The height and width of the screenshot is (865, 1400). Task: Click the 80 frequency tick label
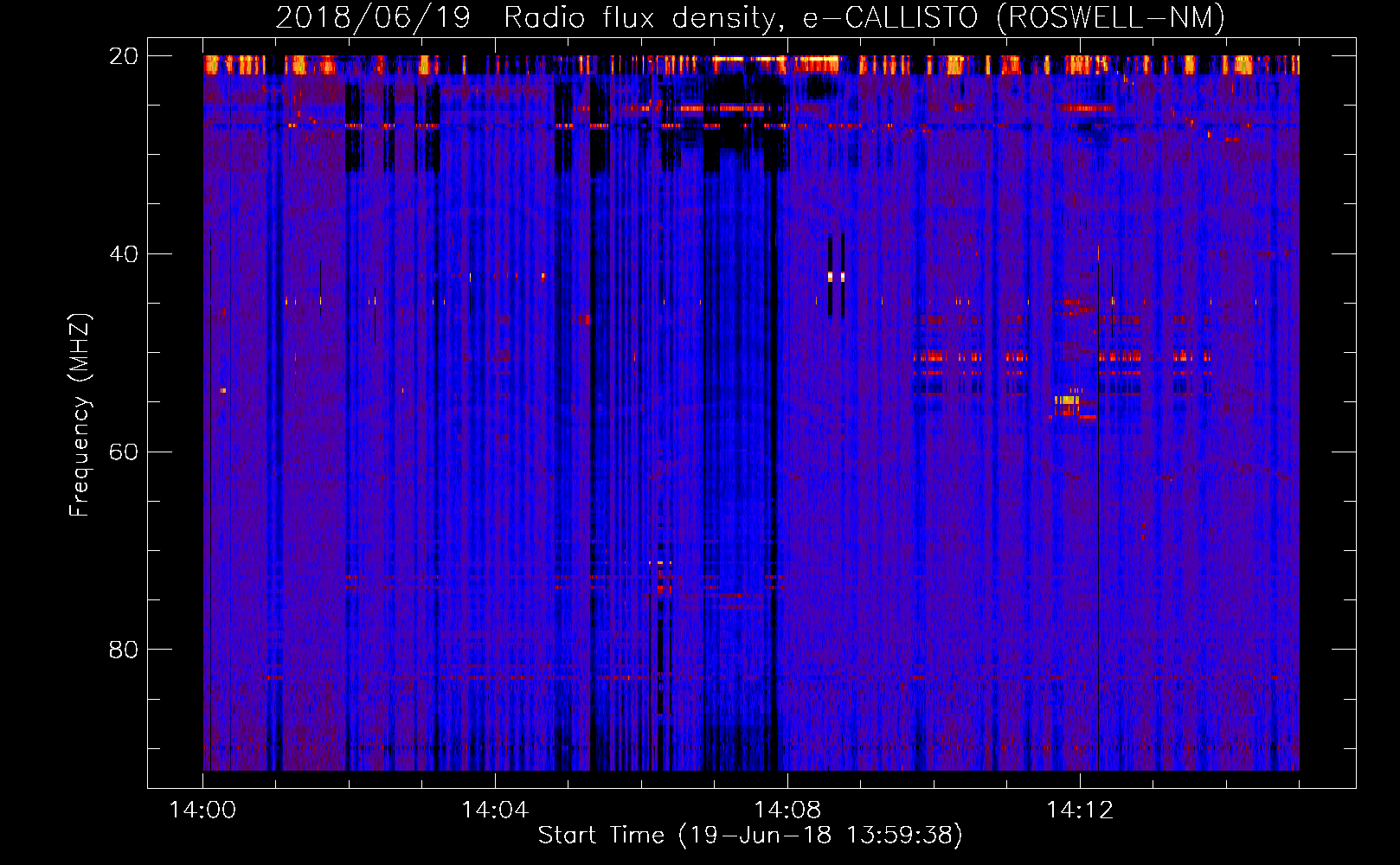(124, 650)
